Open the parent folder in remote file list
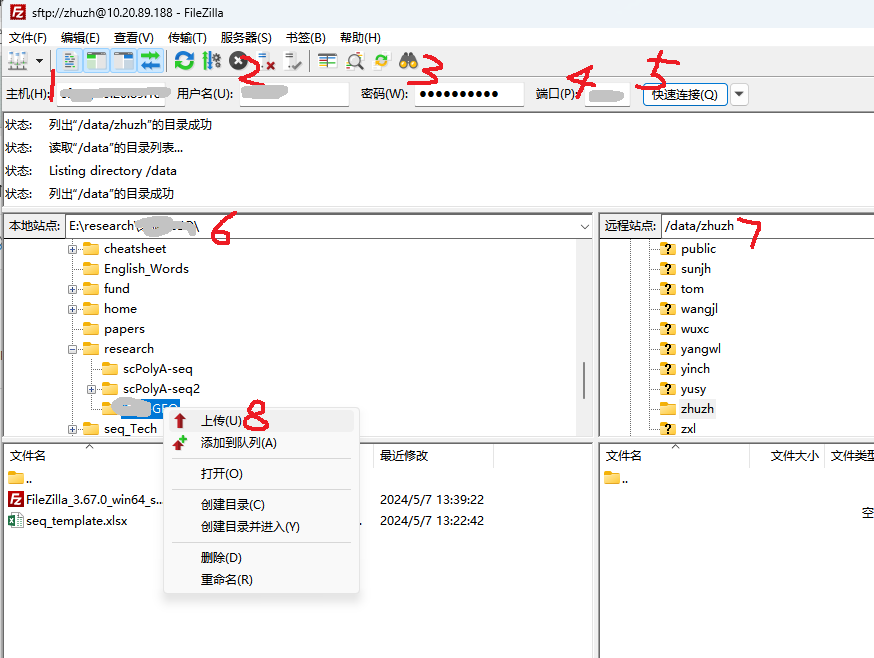Screen dimensions: 874x658 point(616,478)
